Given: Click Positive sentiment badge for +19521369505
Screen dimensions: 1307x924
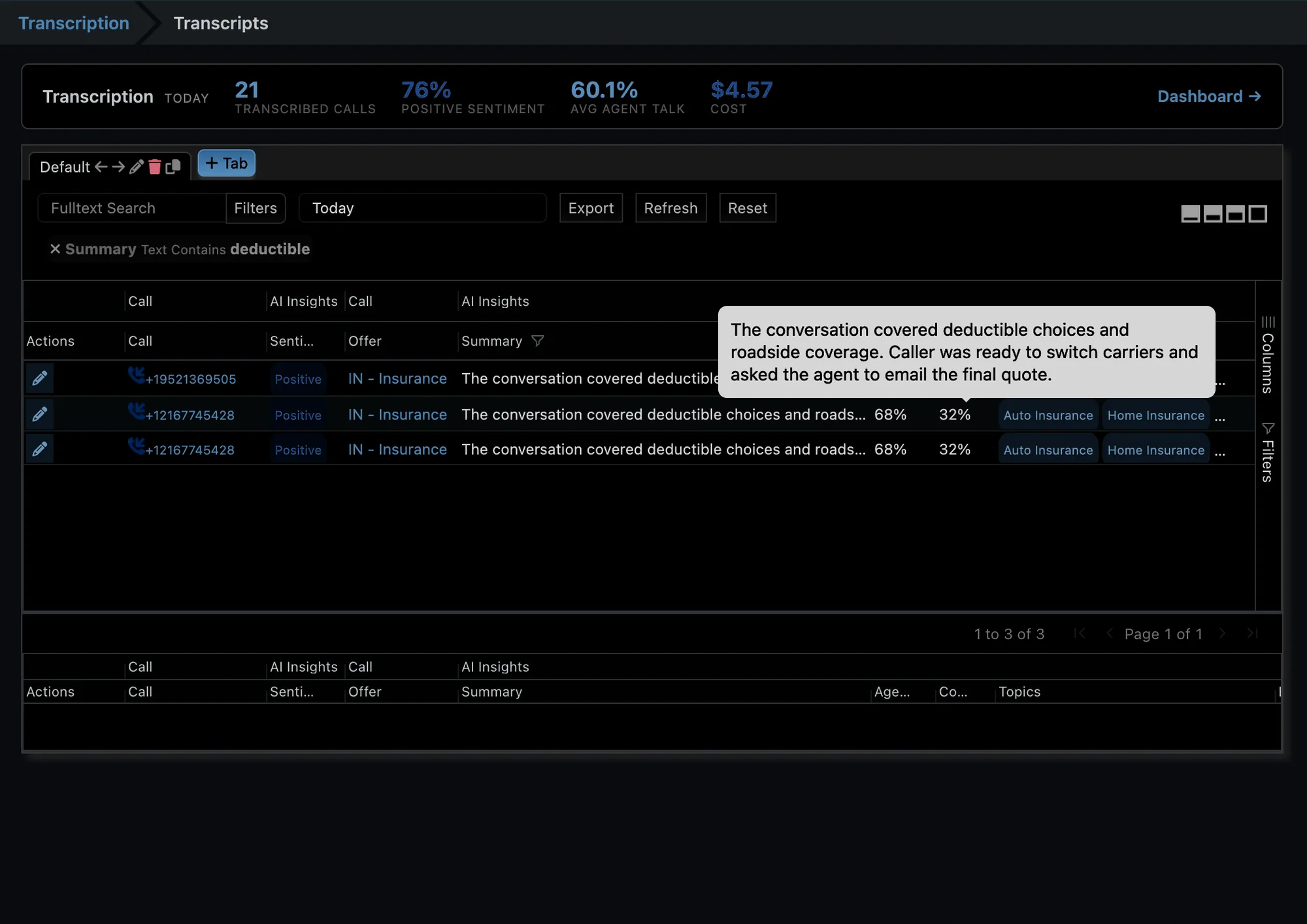Looking at the screenshot, I should coord(298,379).
